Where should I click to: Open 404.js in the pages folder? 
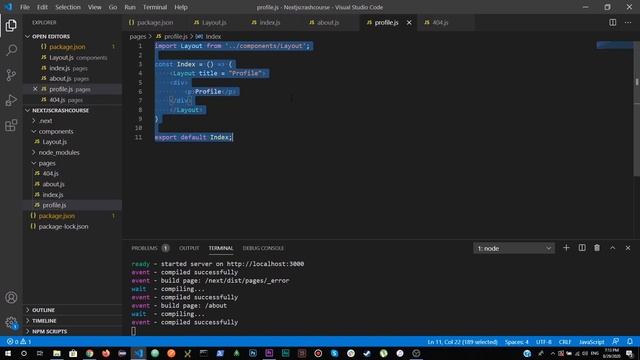pyautogui.click(x=50, y=173)
